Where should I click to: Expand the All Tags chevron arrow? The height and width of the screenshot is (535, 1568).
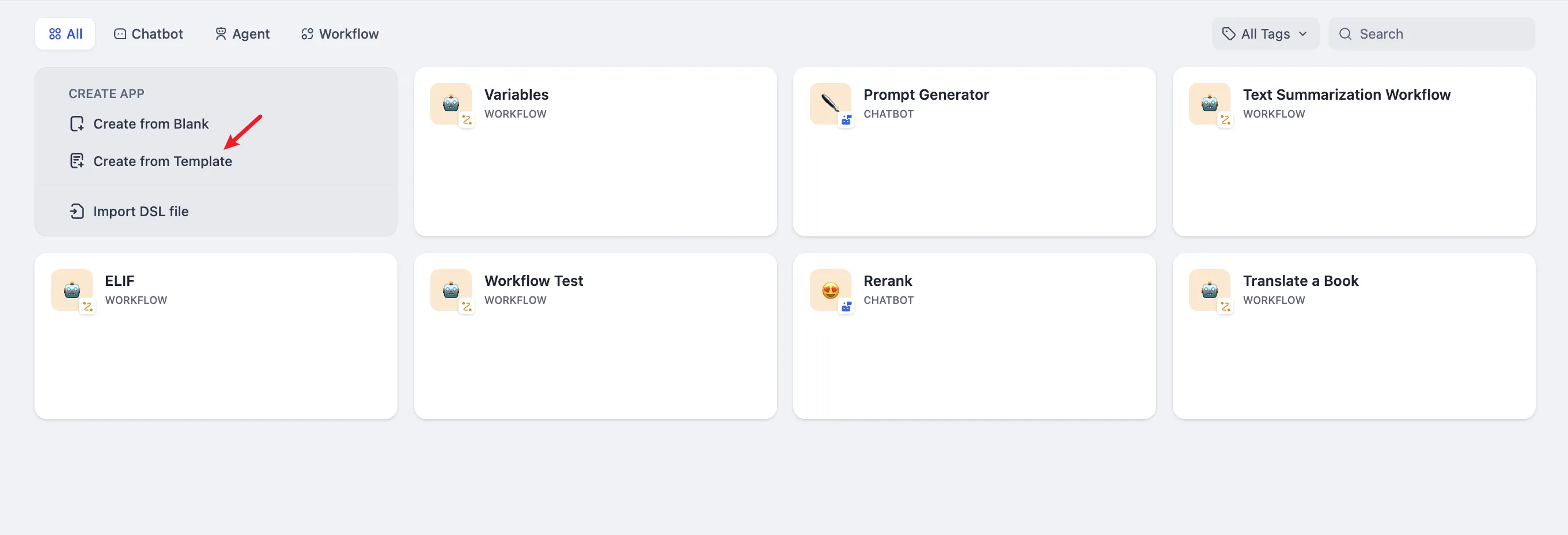tap(1302, 34)
